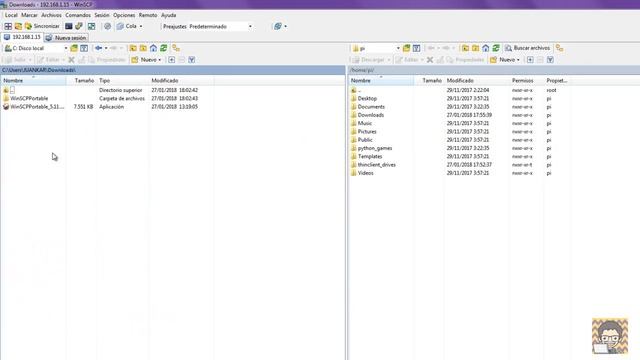This screenshot has height=360, width=640.
Task: Sort local files by Tamaño column
Action: (81, 80)
